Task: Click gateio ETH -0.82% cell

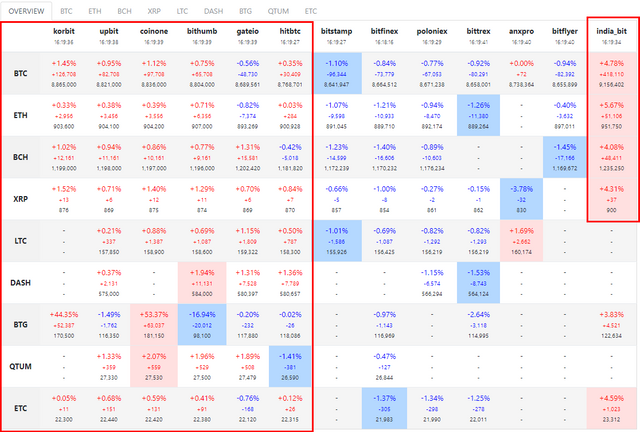Action: click(x=248, y=116)
